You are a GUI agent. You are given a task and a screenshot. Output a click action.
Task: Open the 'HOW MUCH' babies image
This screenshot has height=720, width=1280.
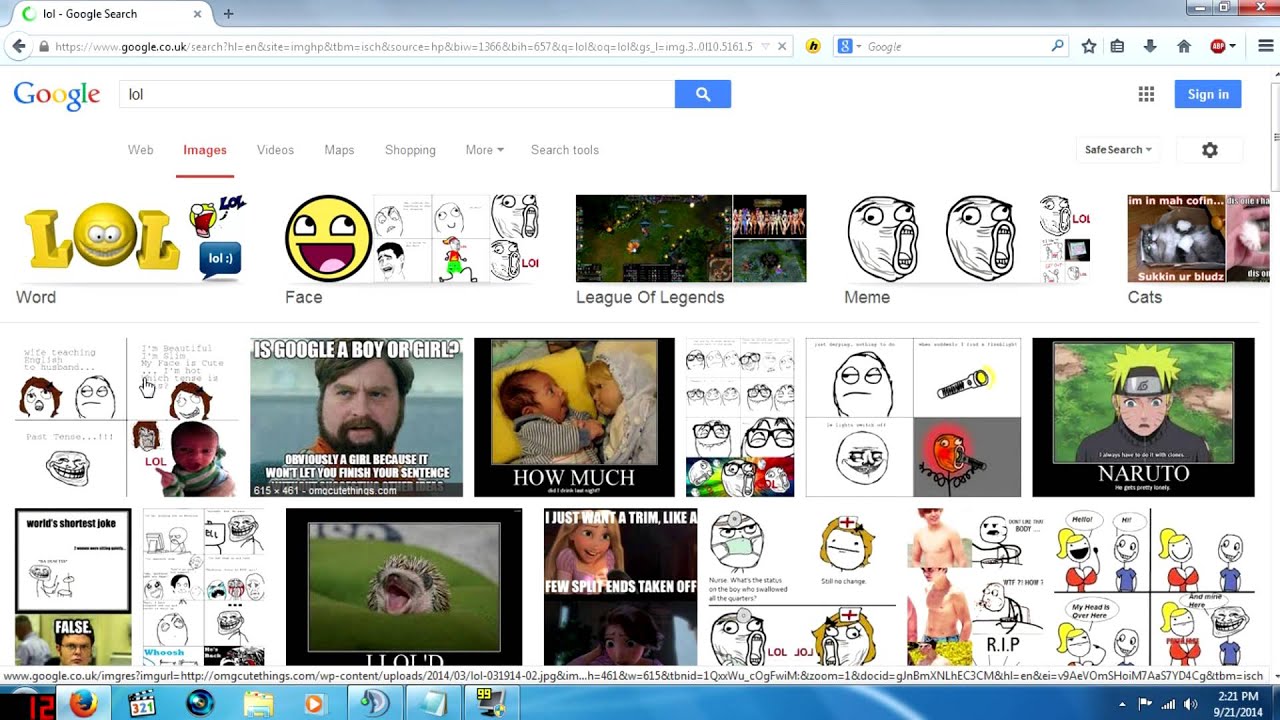pos(574,417)
